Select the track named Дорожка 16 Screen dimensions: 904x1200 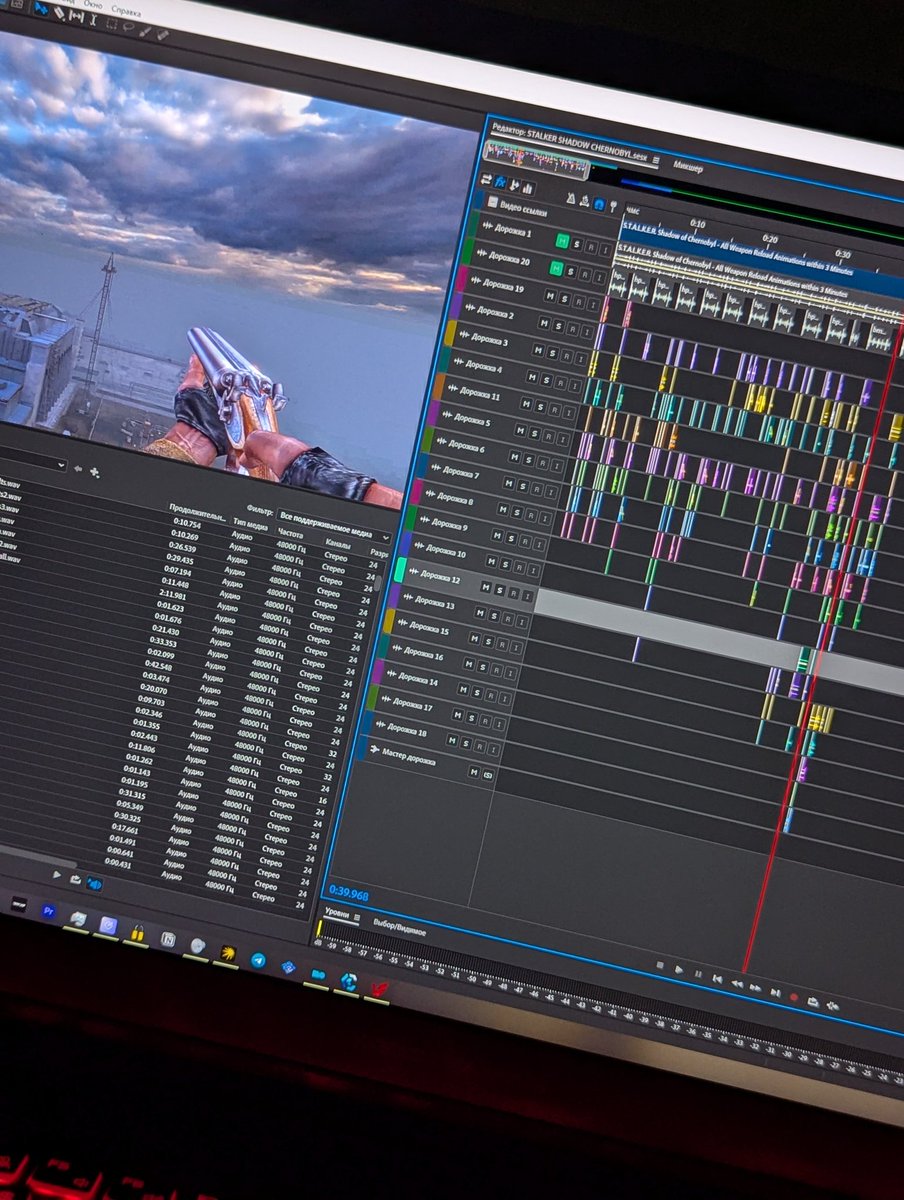424,654
